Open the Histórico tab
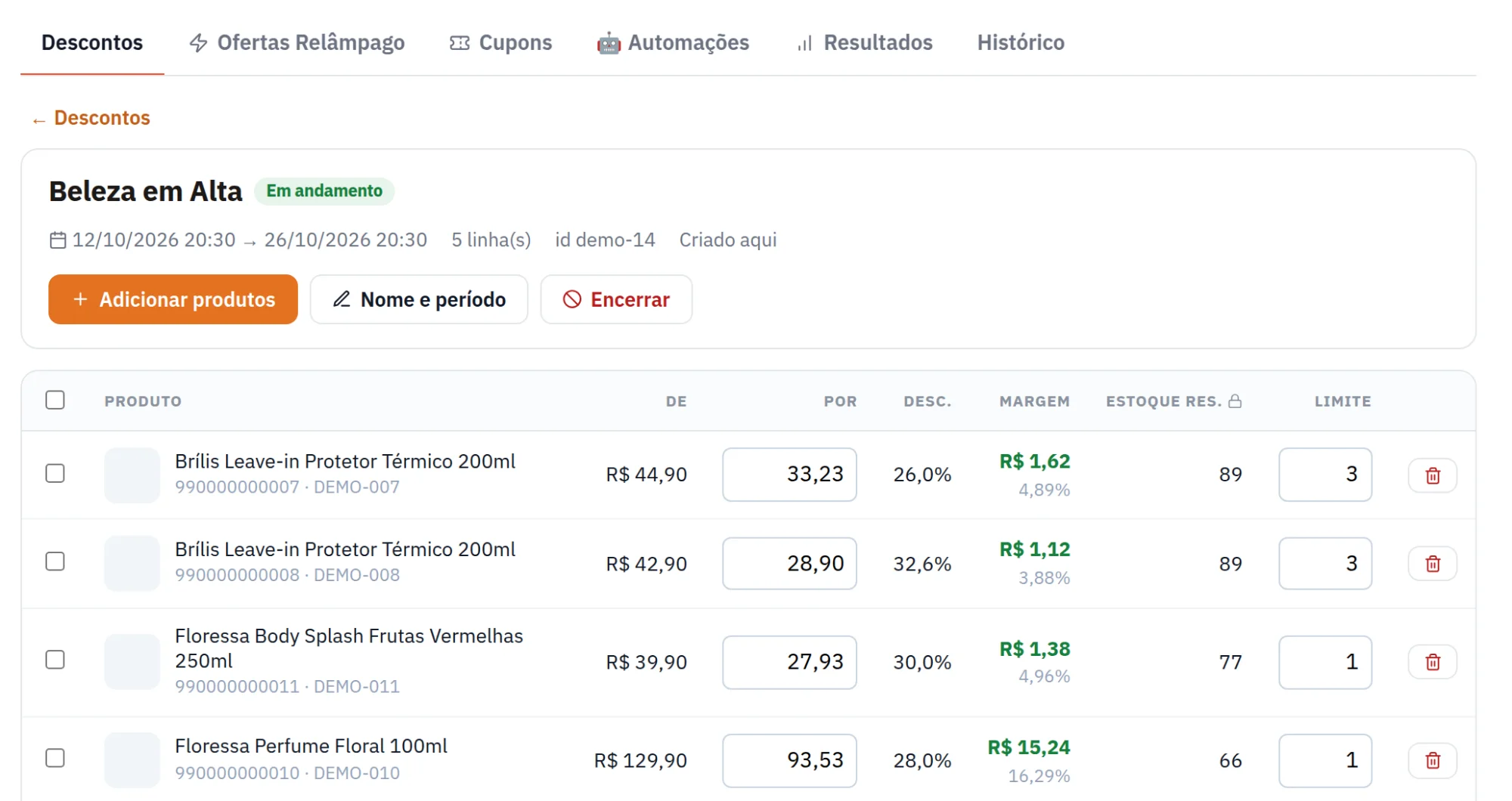 (x=1021, y=42)
